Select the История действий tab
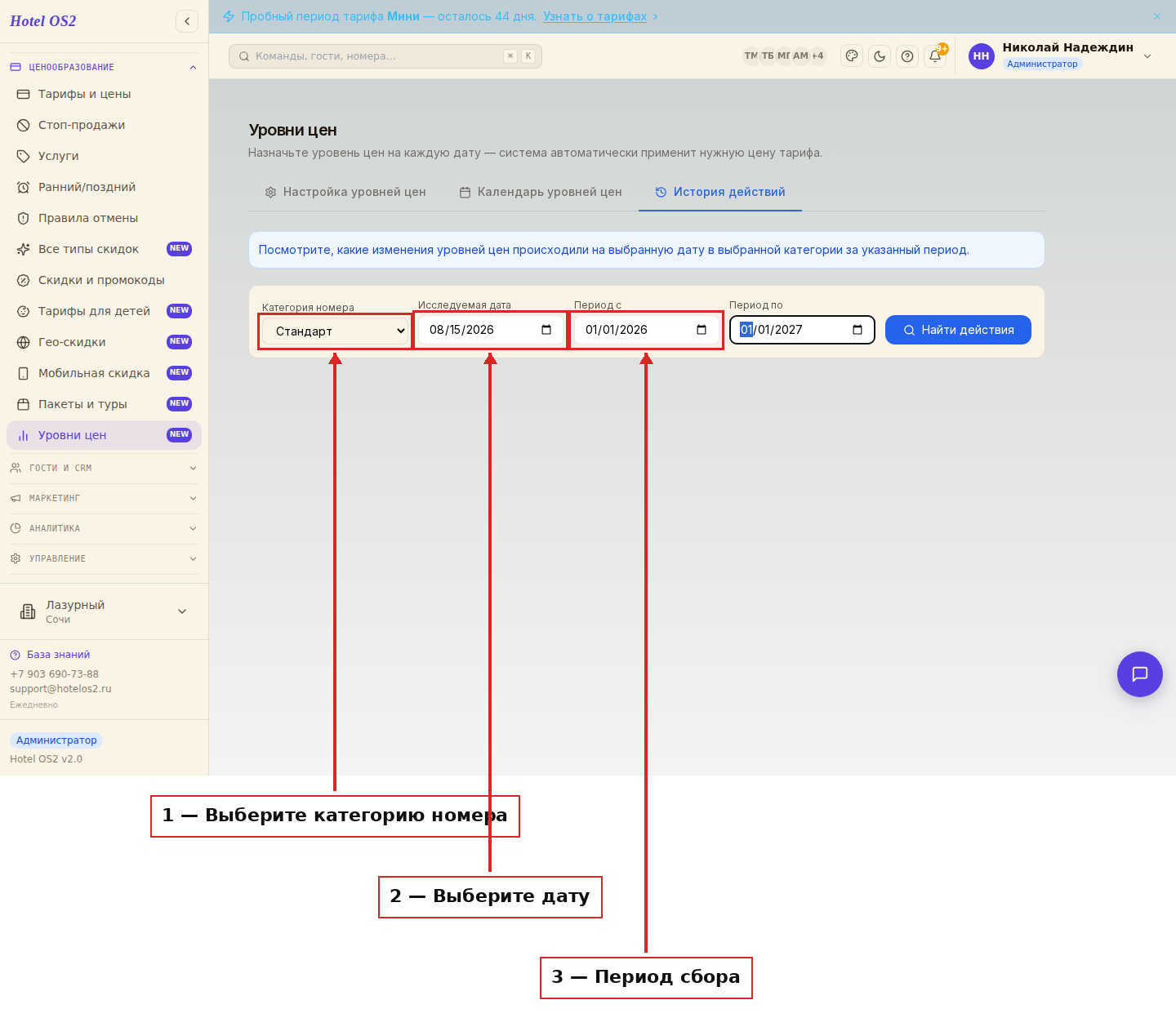Screen dimensions: 1176x1018 point(720,192)
